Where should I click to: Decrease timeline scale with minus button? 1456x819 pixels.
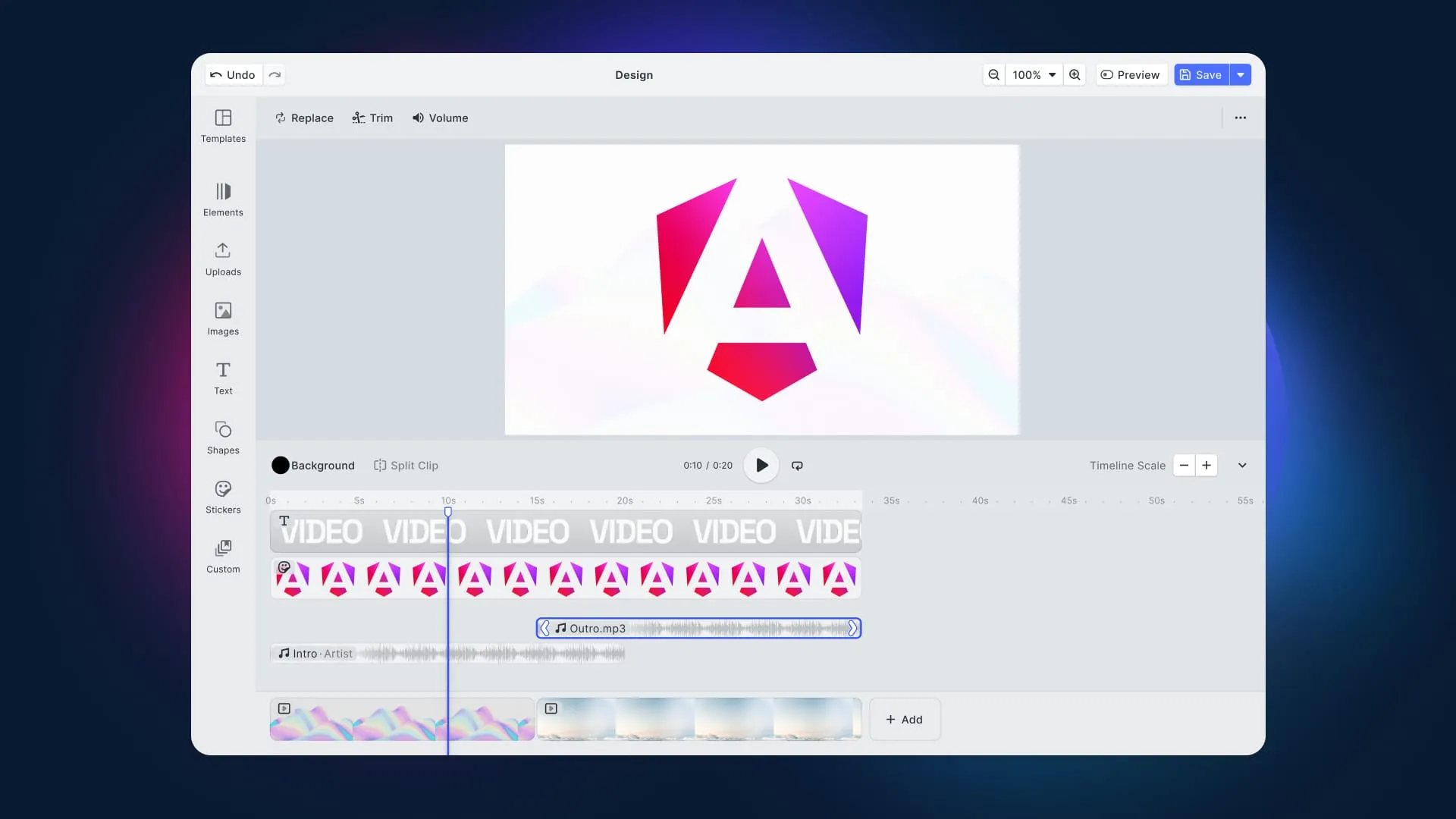1184,466
